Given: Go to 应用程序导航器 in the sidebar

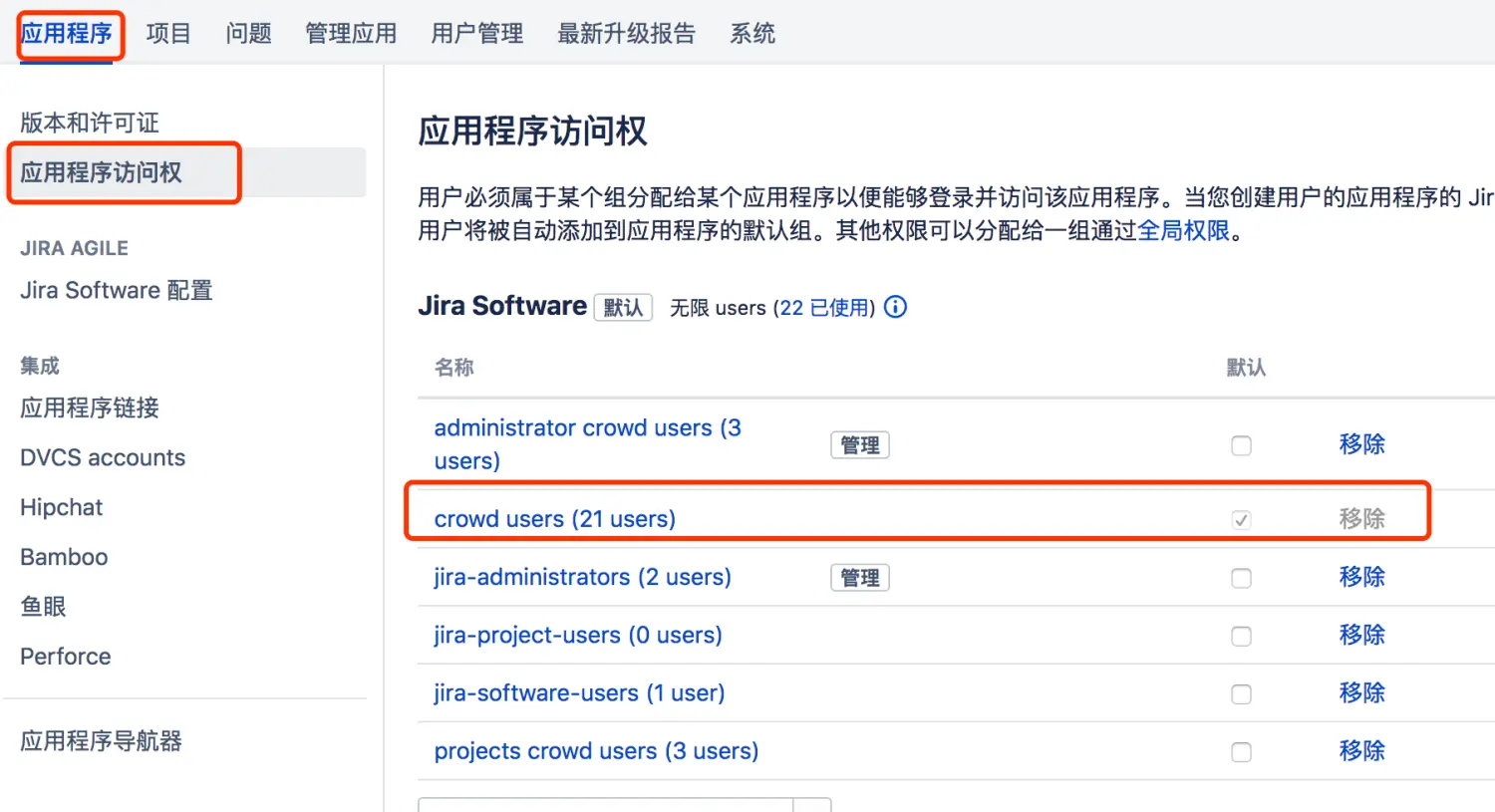Looking at the screenshot, I should point(101,741).
